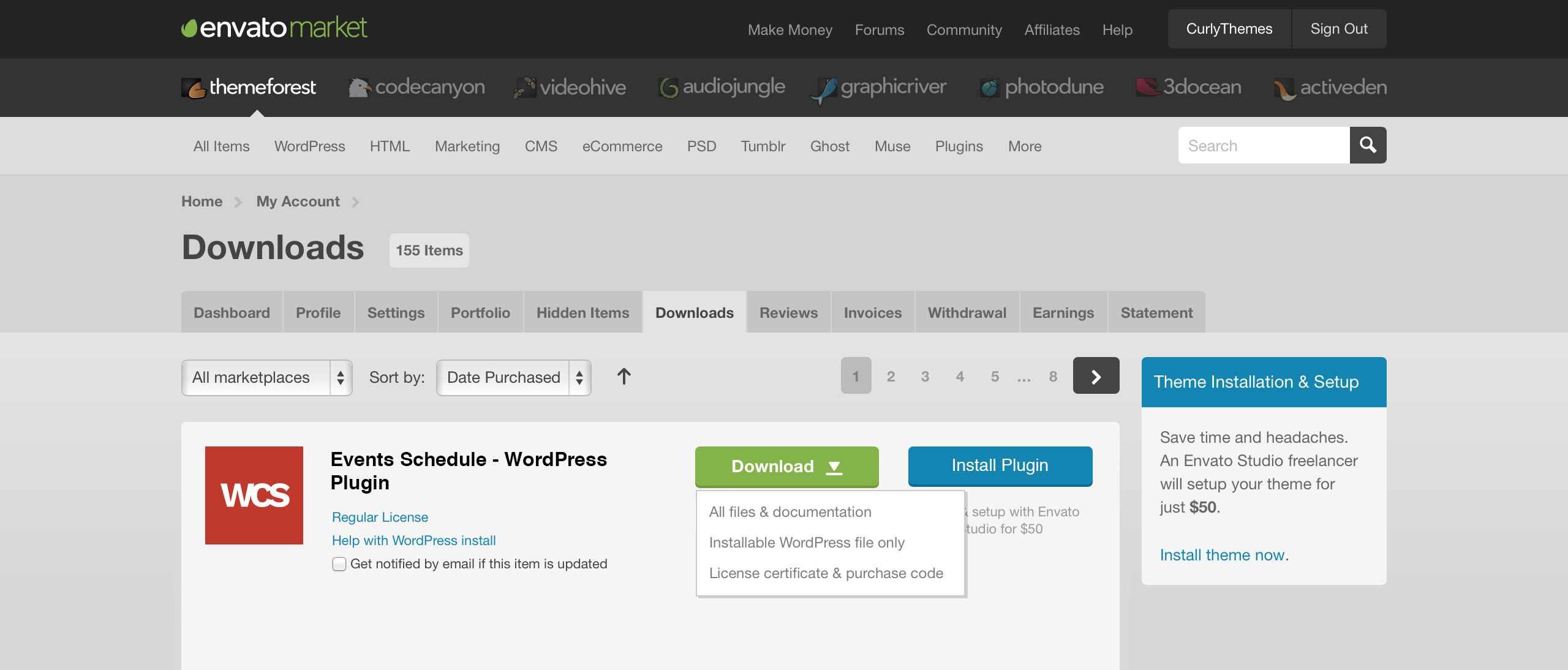
Task: Browse the Tumblr category
Action: coord(763,146)
